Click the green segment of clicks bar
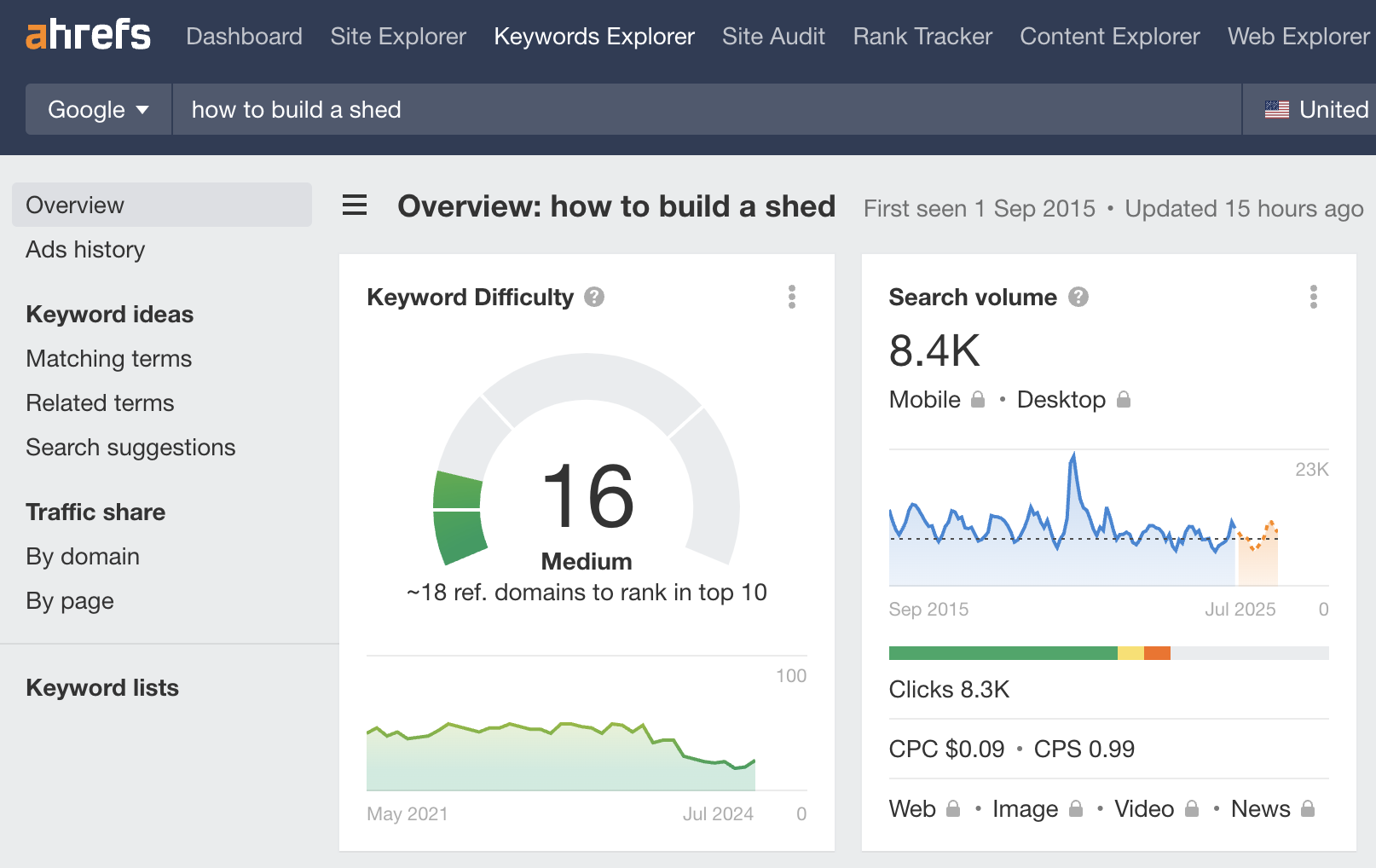This screenshot has width=1376, height=868. [1003, 653]
